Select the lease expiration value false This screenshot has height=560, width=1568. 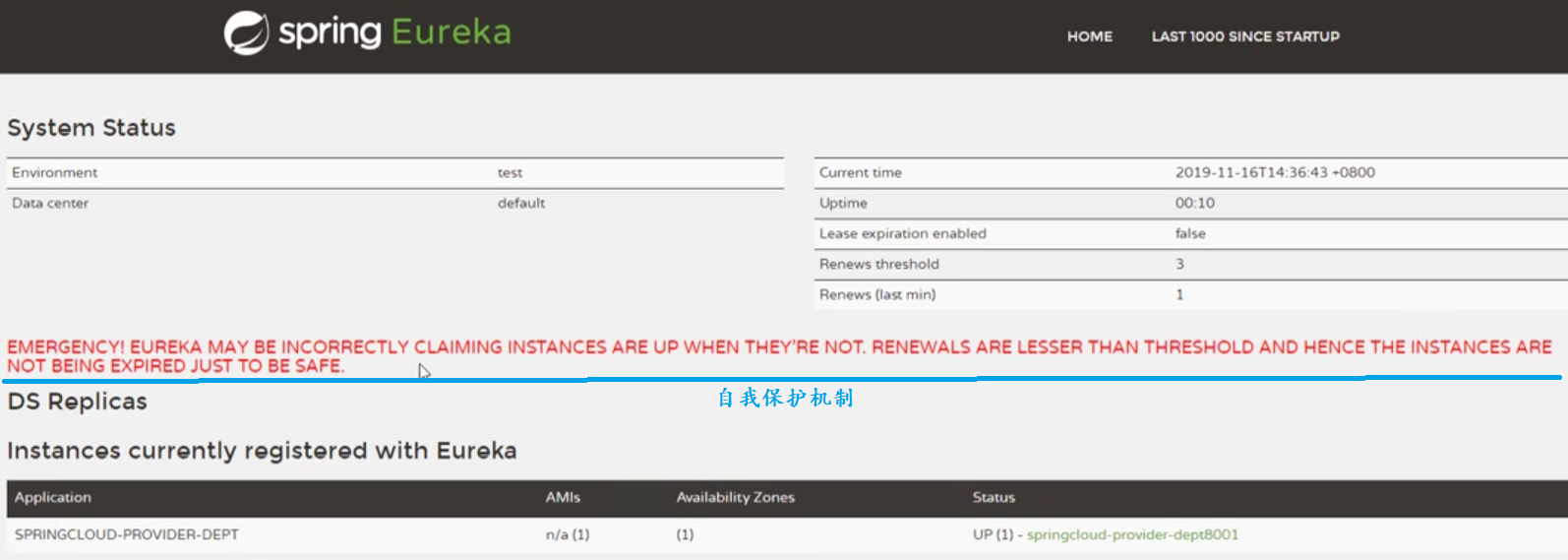point(1190,233)
